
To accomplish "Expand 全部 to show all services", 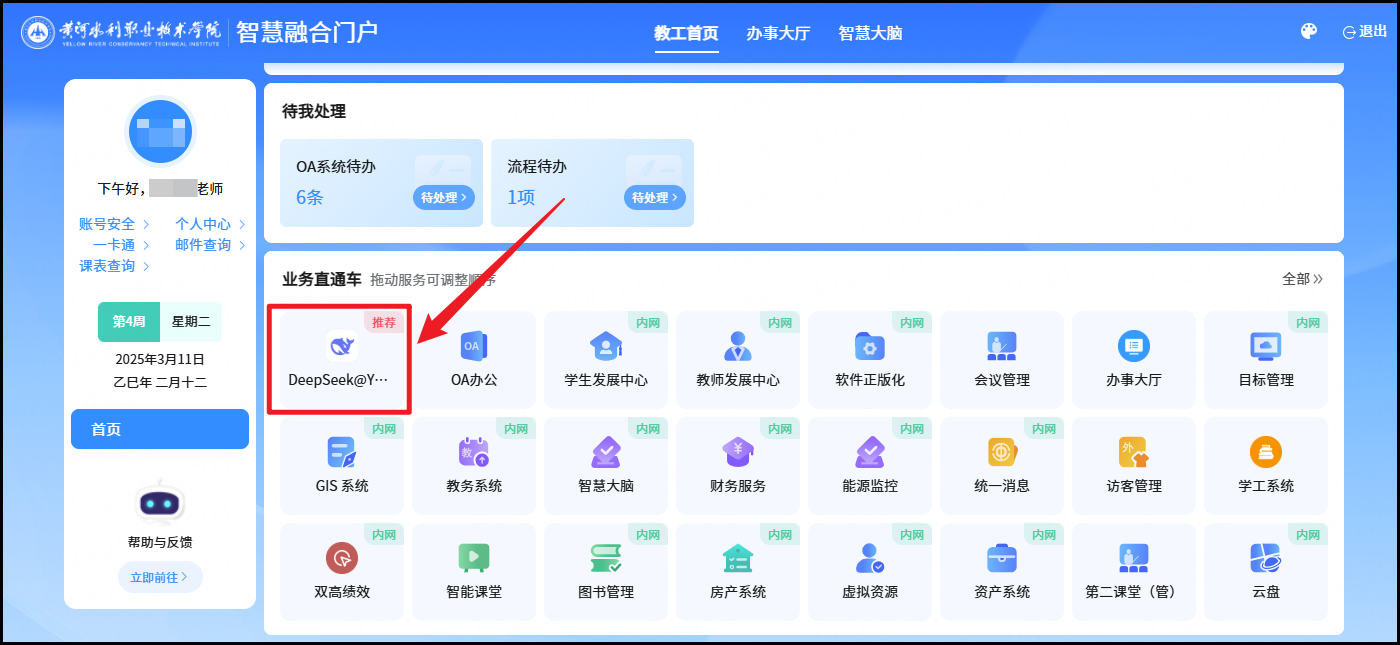I will [x=1302, y=279].
